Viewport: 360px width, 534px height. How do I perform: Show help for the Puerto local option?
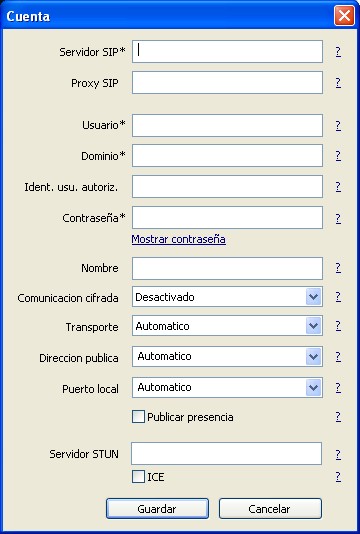tap(338, 387)
